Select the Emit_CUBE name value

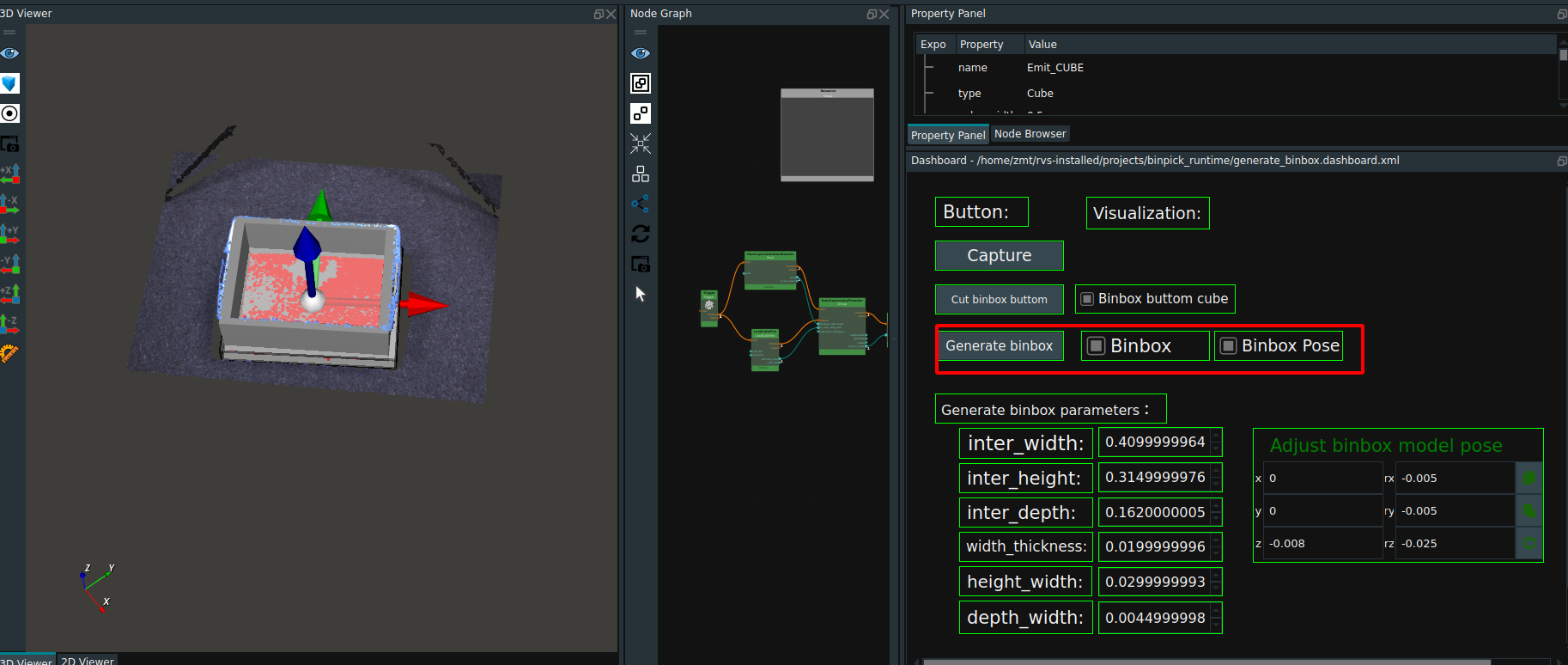[x=1055, y=68]
